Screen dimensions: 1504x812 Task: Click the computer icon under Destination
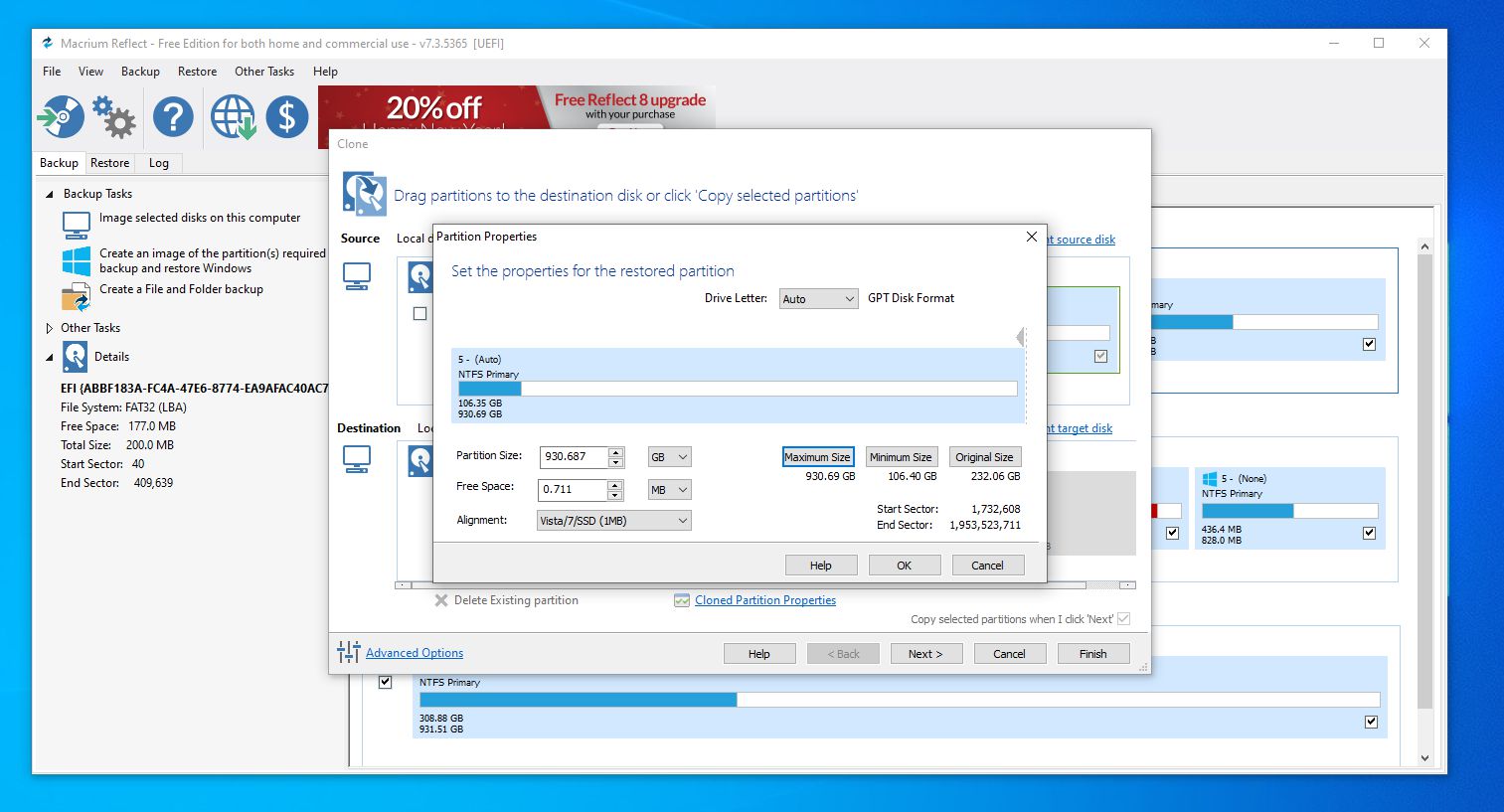point(357,459)
